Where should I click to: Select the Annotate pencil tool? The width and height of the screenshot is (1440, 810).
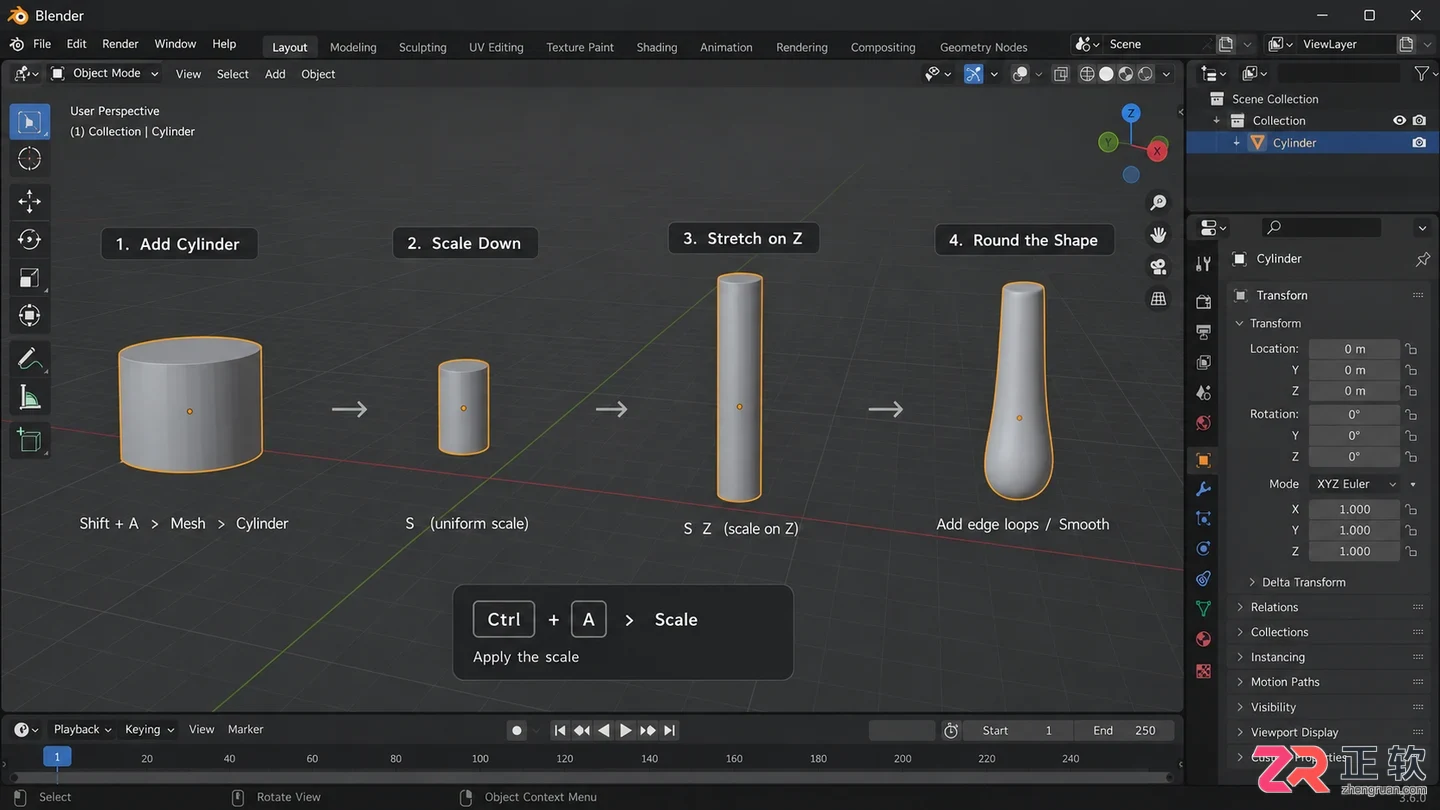click(30, 358)
